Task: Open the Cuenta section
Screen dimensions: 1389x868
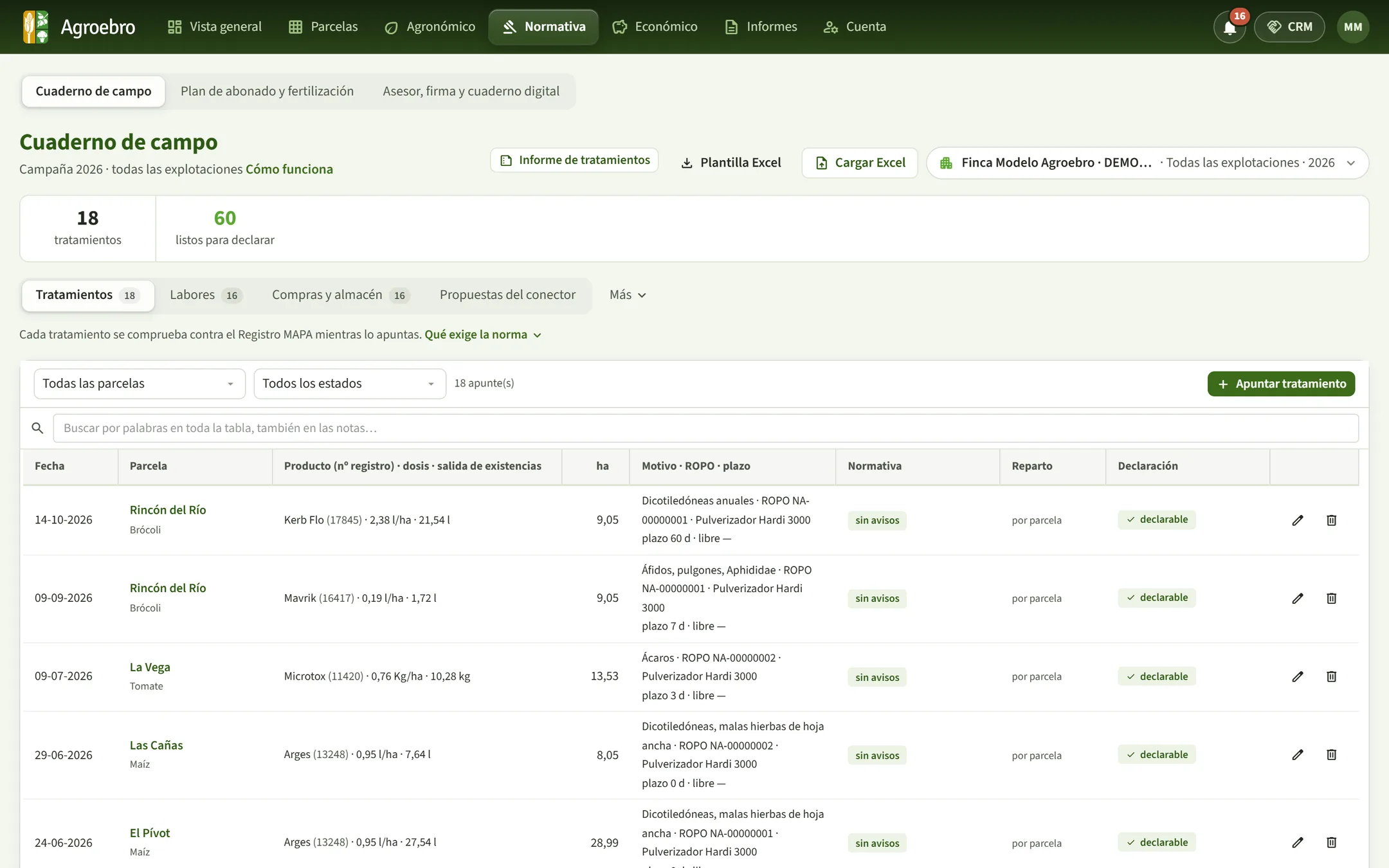Action: (855, 27)
